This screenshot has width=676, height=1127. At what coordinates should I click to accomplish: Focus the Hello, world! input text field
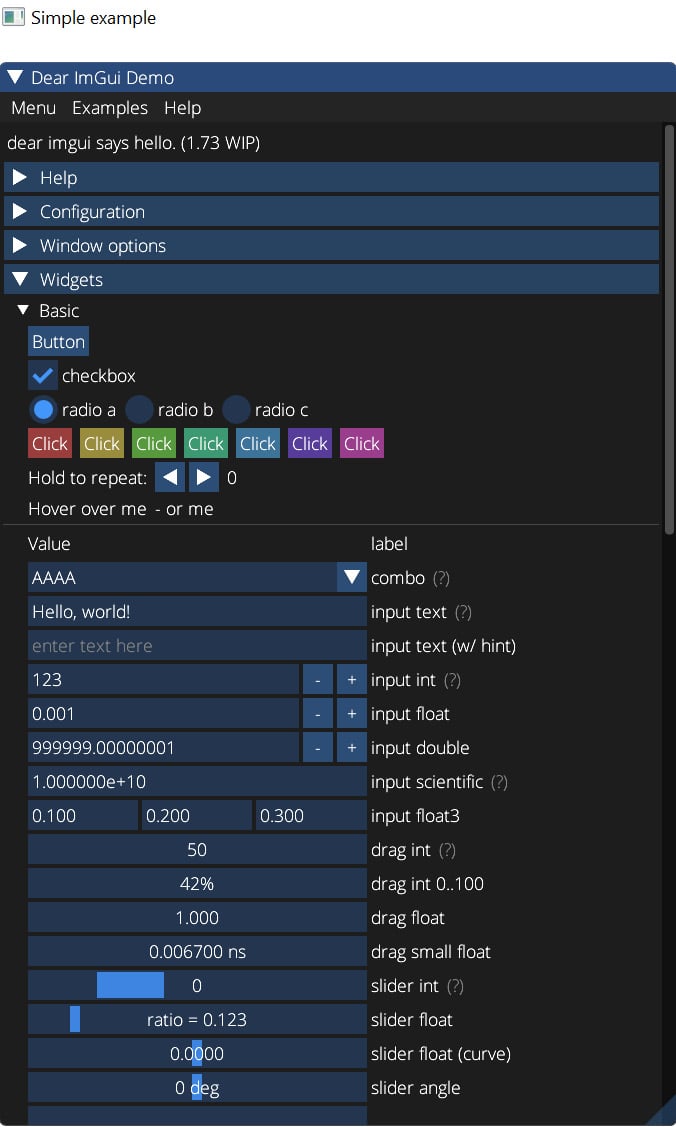click(x=198, y=612)
